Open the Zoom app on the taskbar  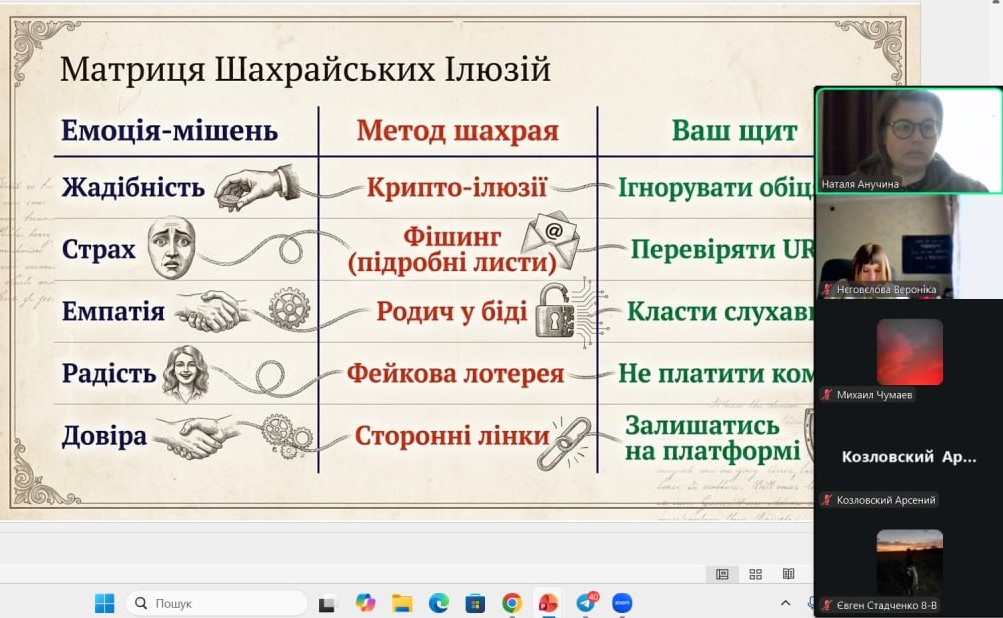(622, 603)
